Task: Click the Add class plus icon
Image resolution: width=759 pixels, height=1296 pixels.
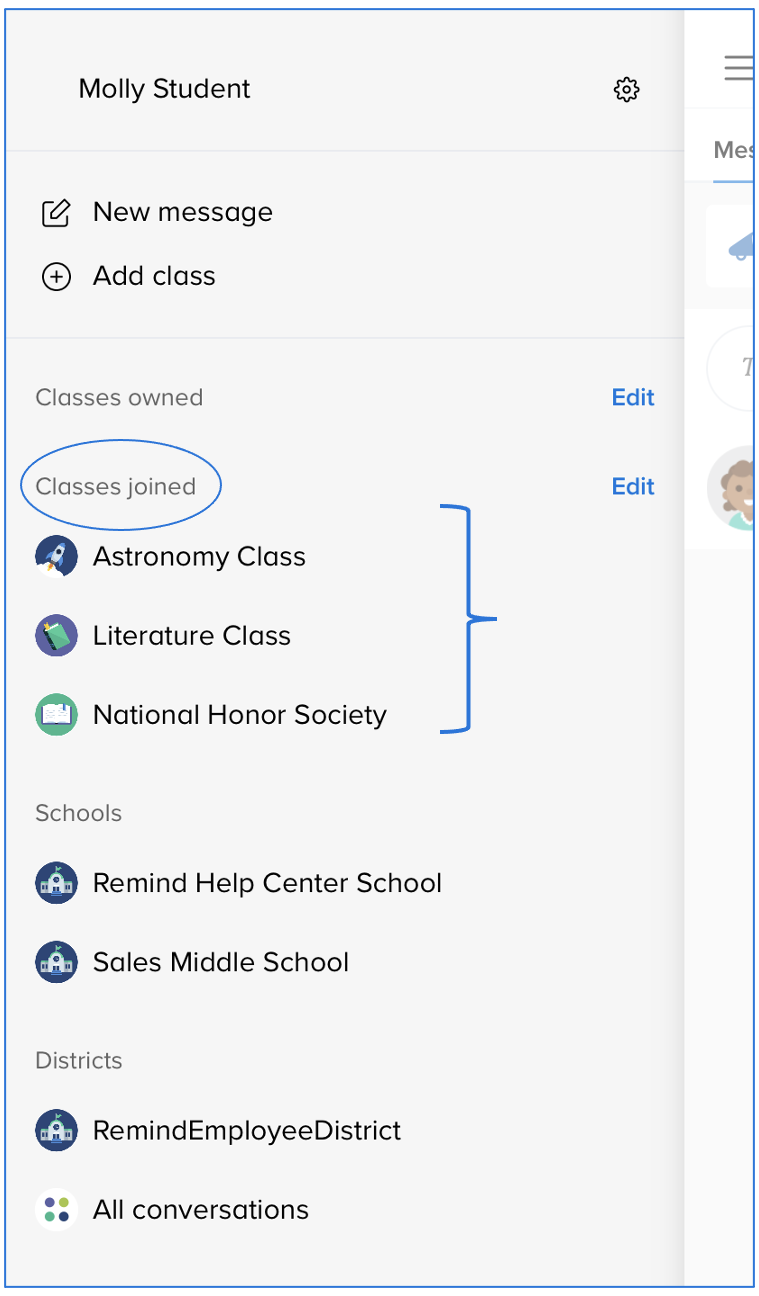Action: (56, 277)
